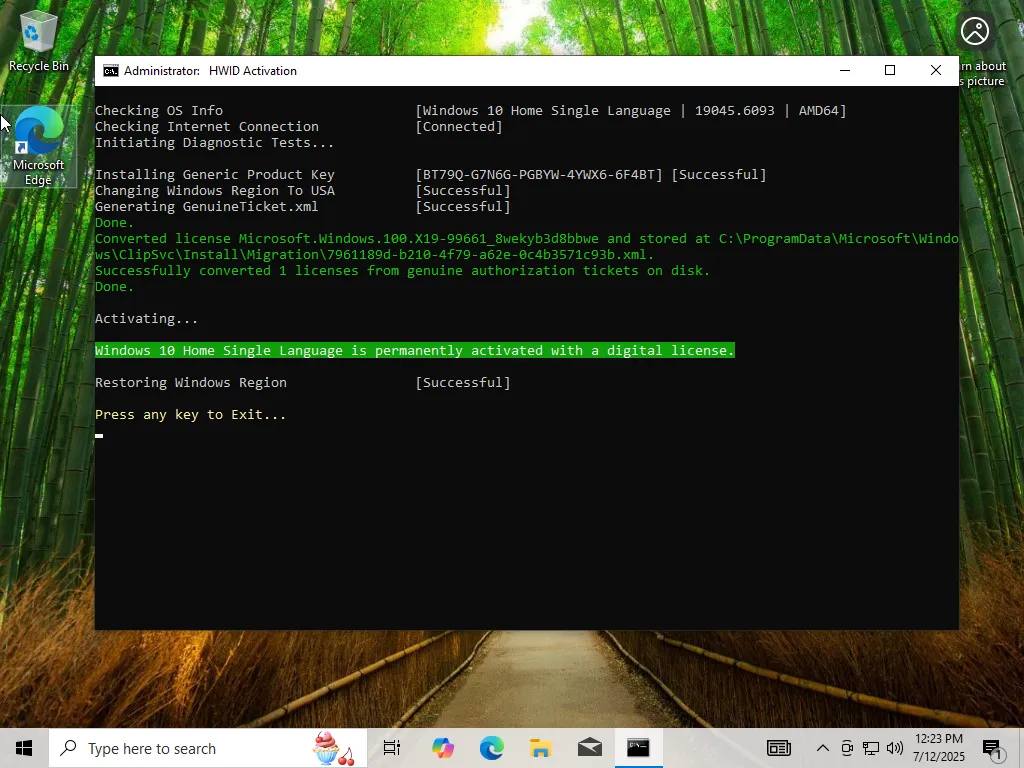Click 'Restoring Windows Region' line
Viewport: 1024px width, 768px height.
tap(191, 383)
